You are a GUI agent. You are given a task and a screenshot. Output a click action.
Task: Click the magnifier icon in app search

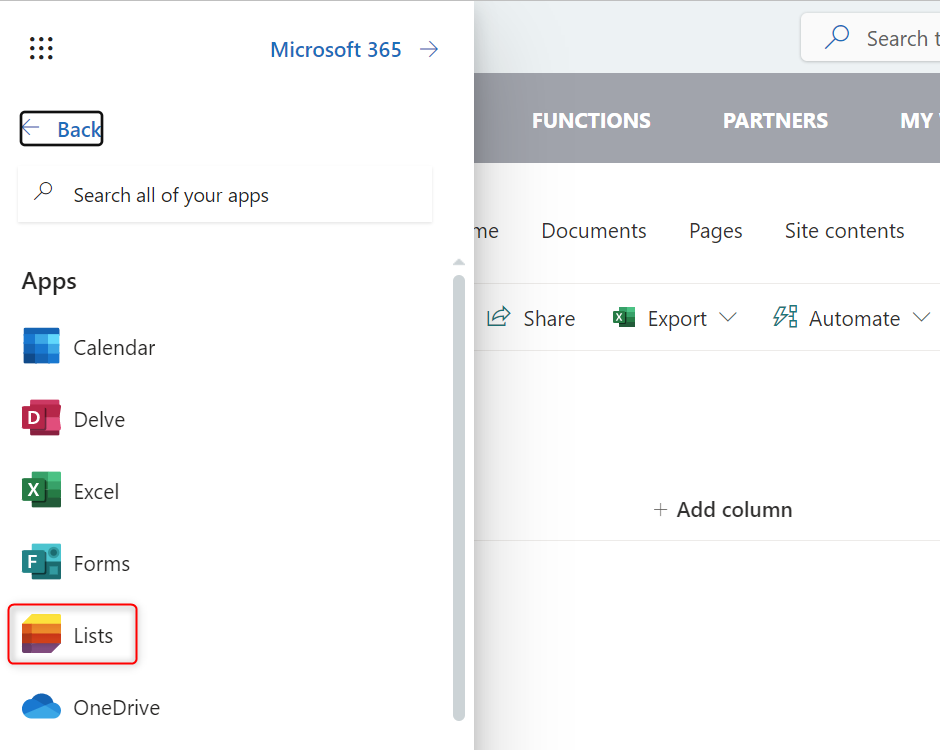pyautogui.click(x=43, y=192)
